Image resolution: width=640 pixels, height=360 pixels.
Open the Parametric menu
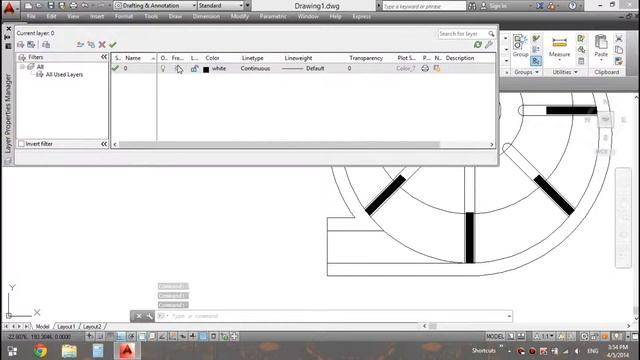tap(273, 16)
